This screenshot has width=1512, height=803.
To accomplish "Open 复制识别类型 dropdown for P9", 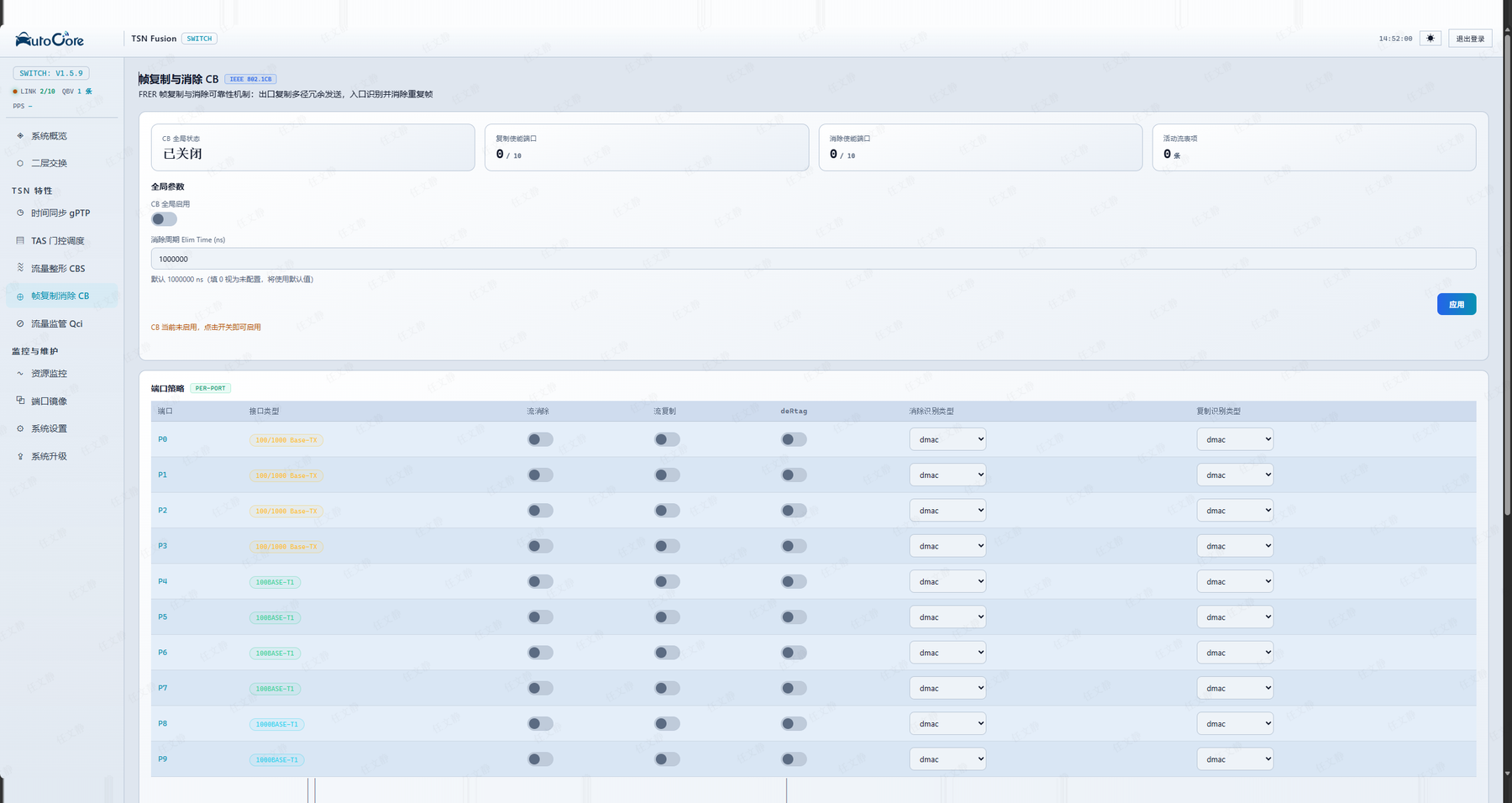I will (x=1235, y=759).
